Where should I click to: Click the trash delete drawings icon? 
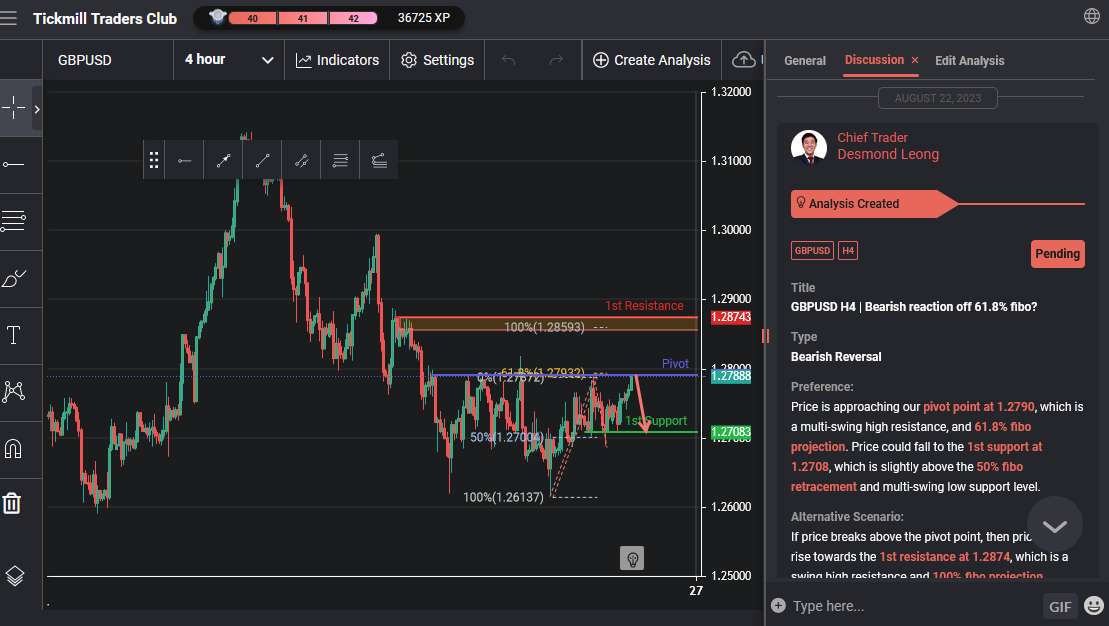(x=12, y=504)
